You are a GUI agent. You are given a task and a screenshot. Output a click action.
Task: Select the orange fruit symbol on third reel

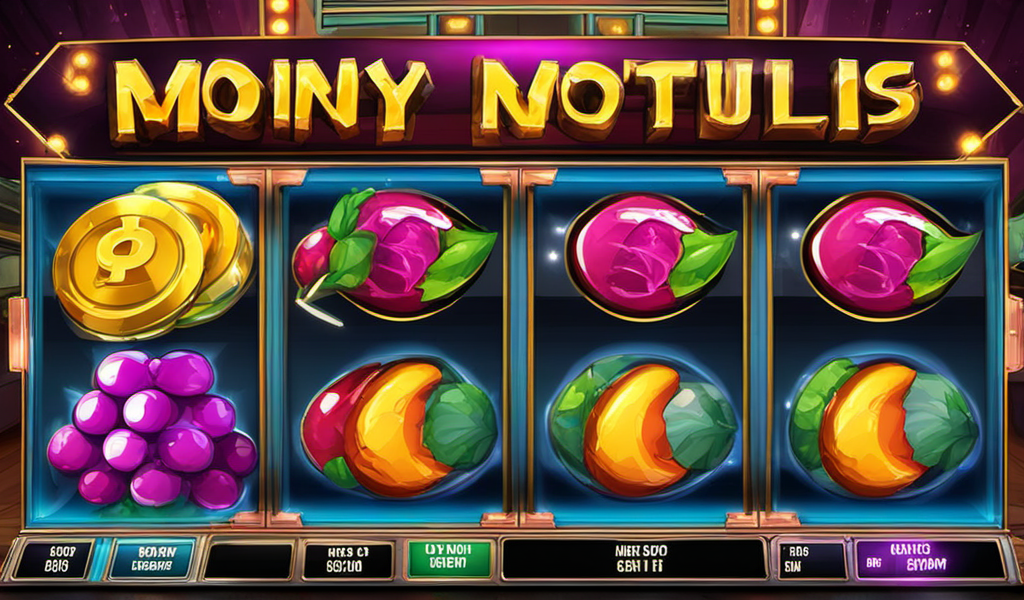pyautogui.click(x=645, y=430)
